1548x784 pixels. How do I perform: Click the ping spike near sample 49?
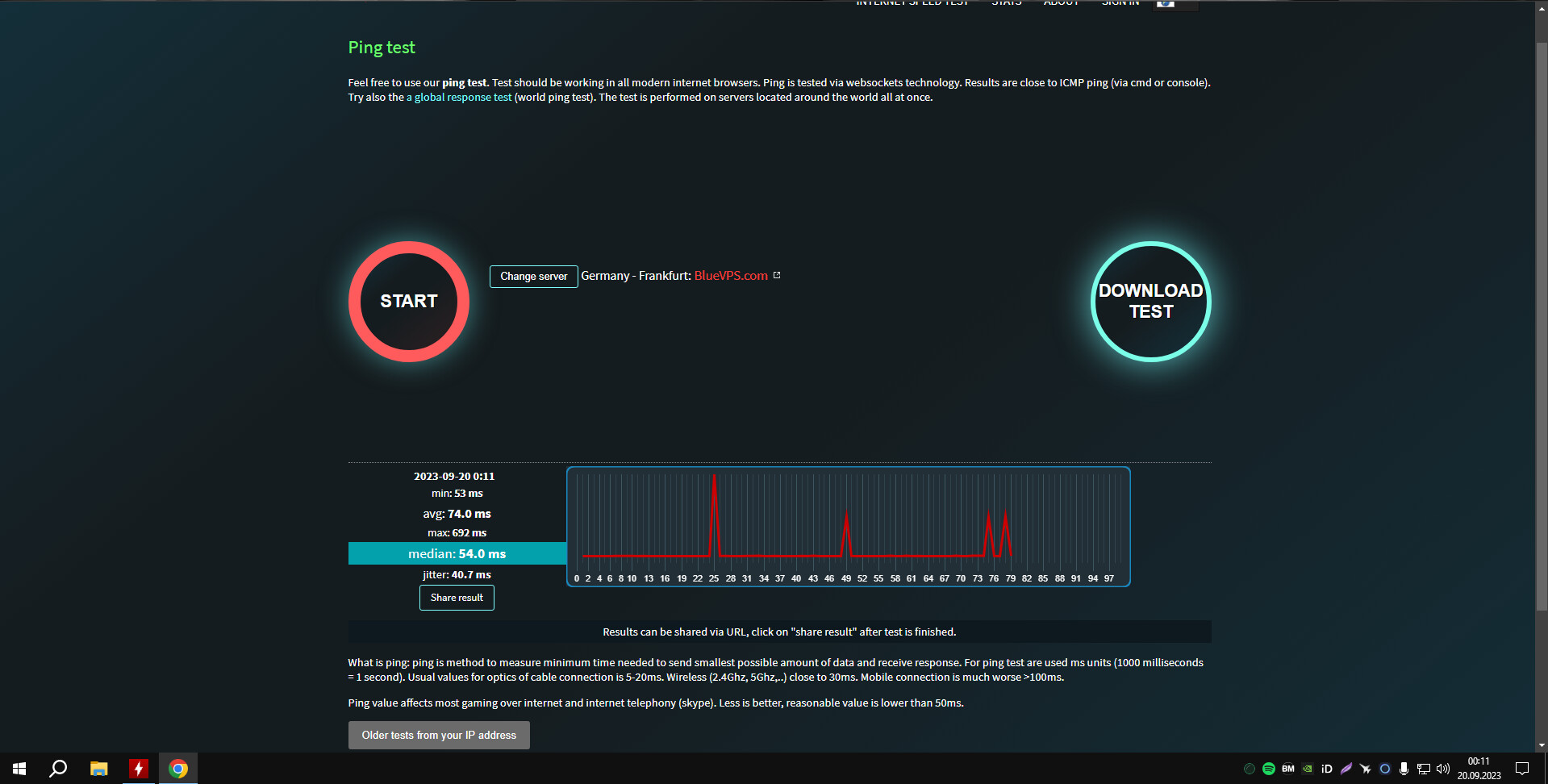846,535
